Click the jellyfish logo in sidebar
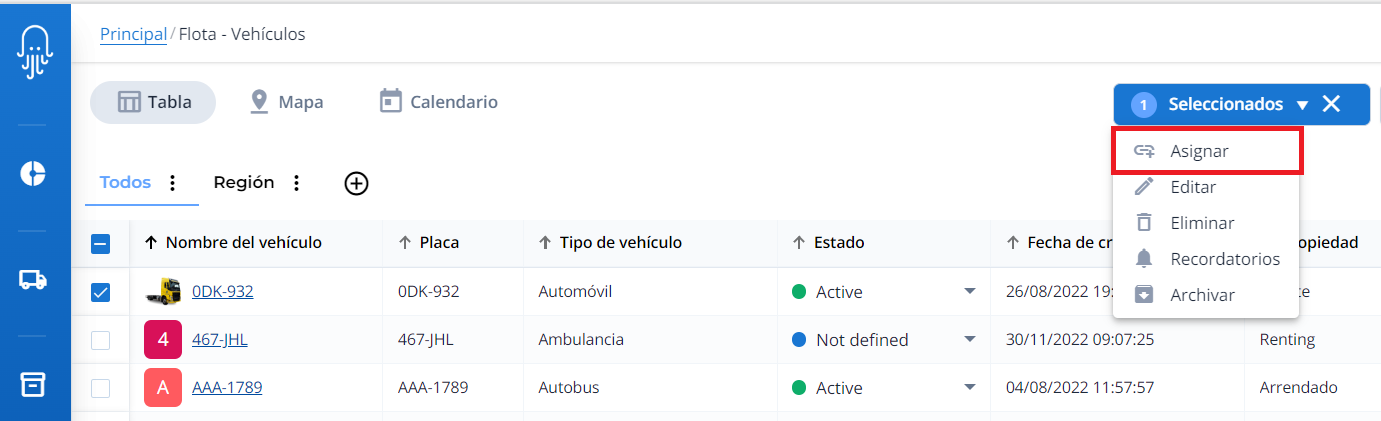Viewport: 1381px width, 421px height. pos(35,50)
